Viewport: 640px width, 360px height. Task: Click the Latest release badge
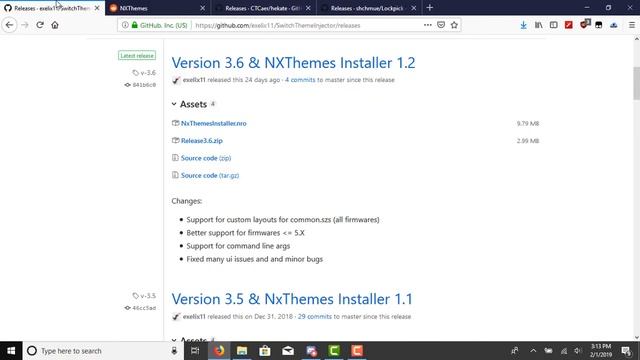(x=137, y=56)
